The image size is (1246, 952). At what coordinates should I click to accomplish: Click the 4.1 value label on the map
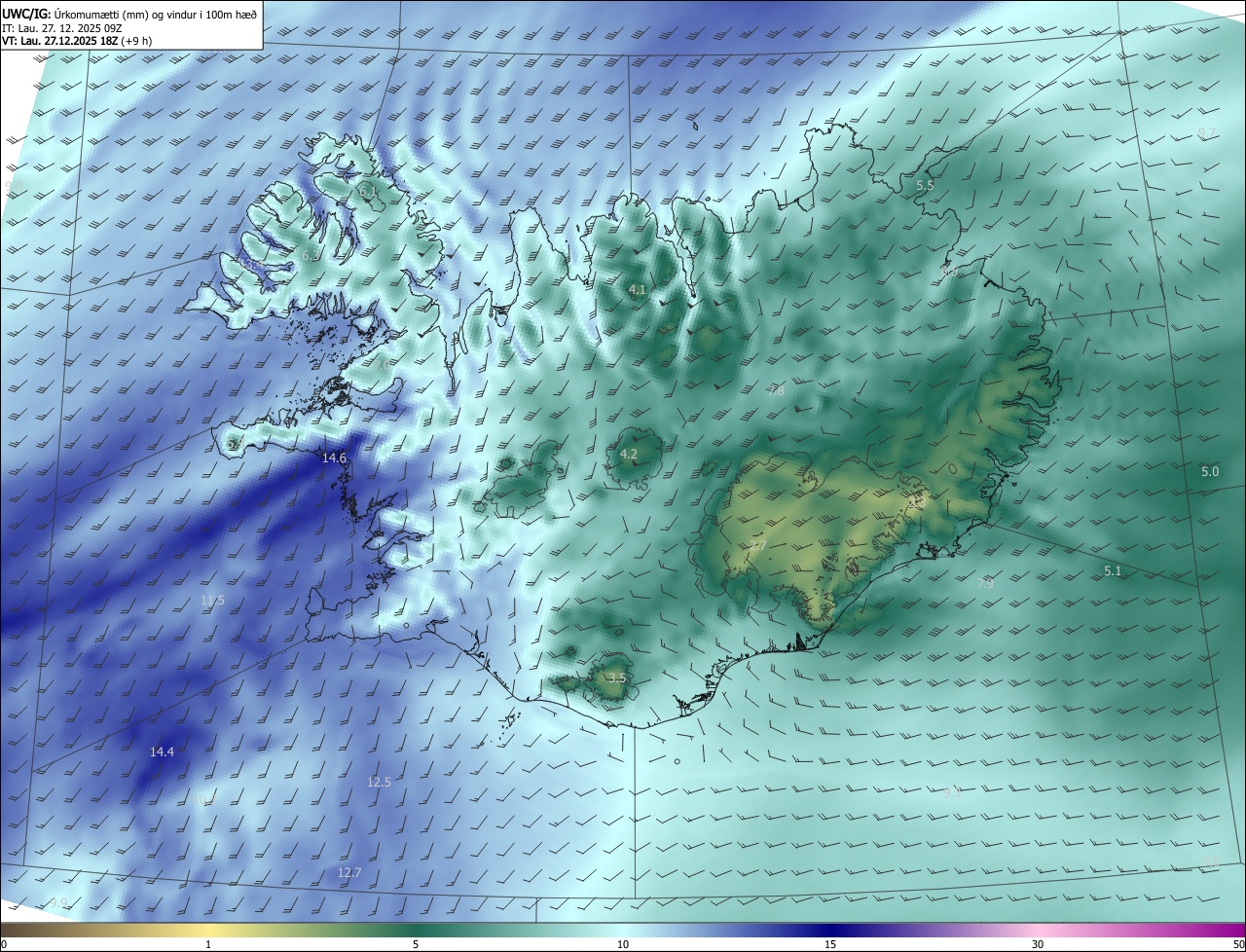pyautogui.click(x=637, y=290)
